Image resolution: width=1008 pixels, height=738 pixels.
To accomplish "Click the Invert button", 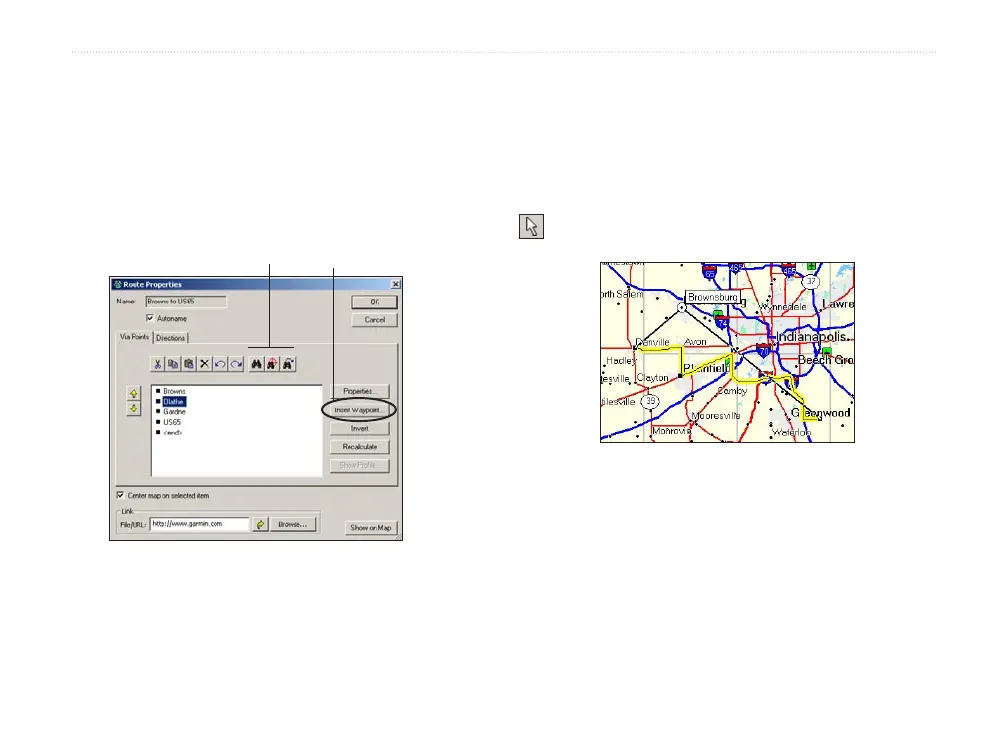I will pos(360,428).
